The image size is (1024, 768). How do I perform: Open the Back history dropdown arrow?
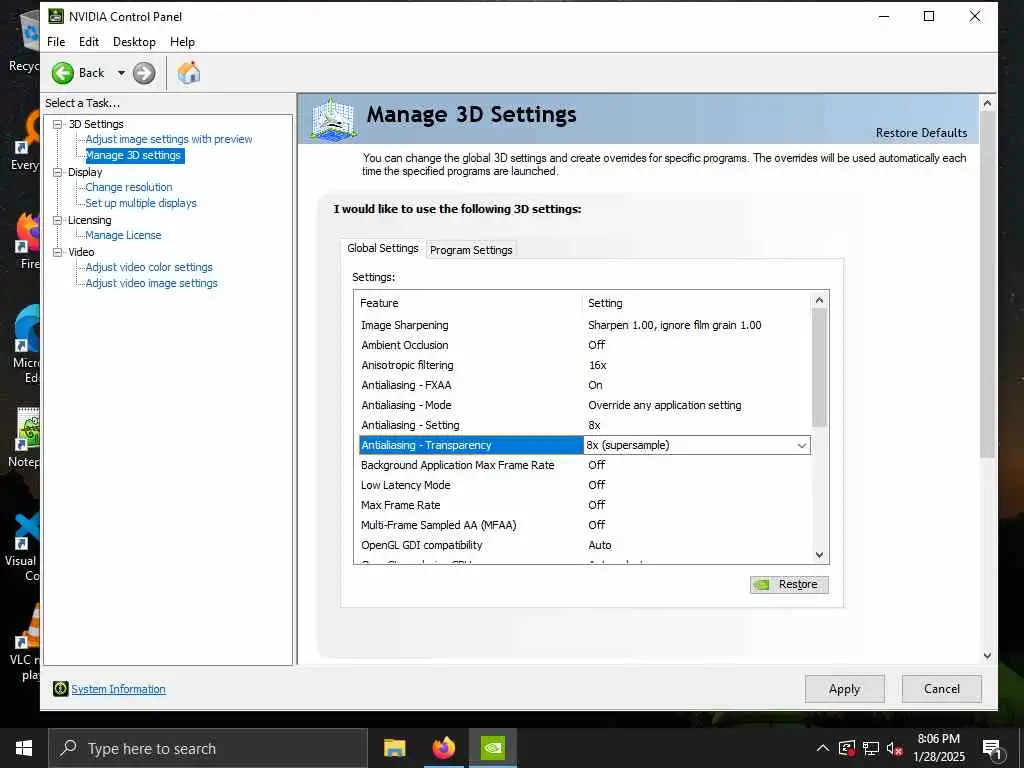(x=121, y=73)
